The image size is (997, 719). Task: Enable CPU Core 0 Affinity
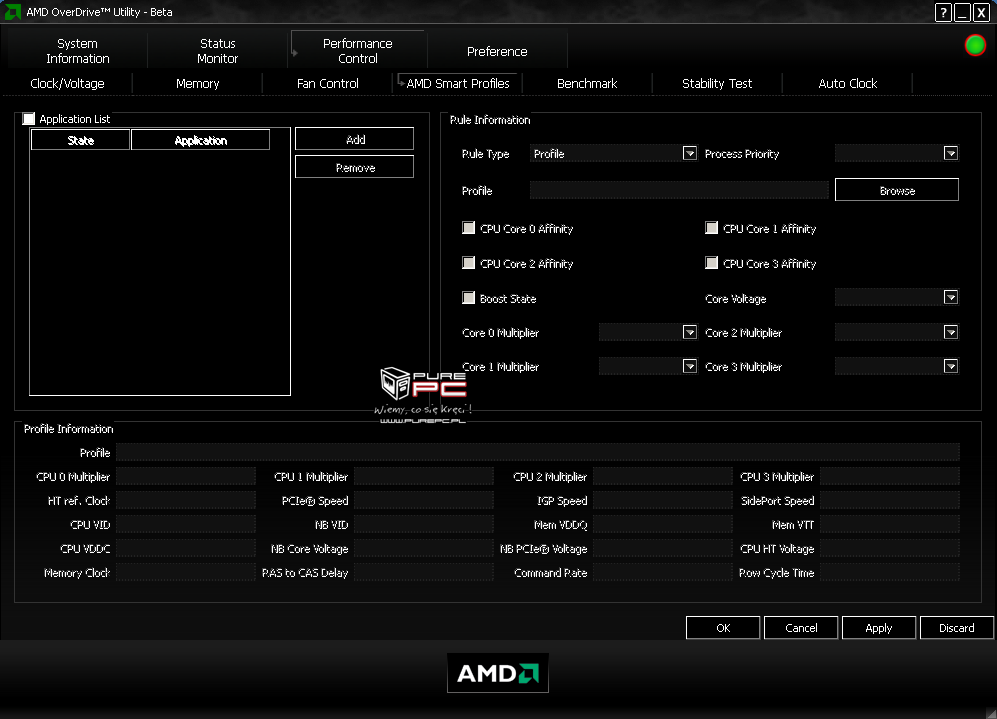click(x=469, y=228)
